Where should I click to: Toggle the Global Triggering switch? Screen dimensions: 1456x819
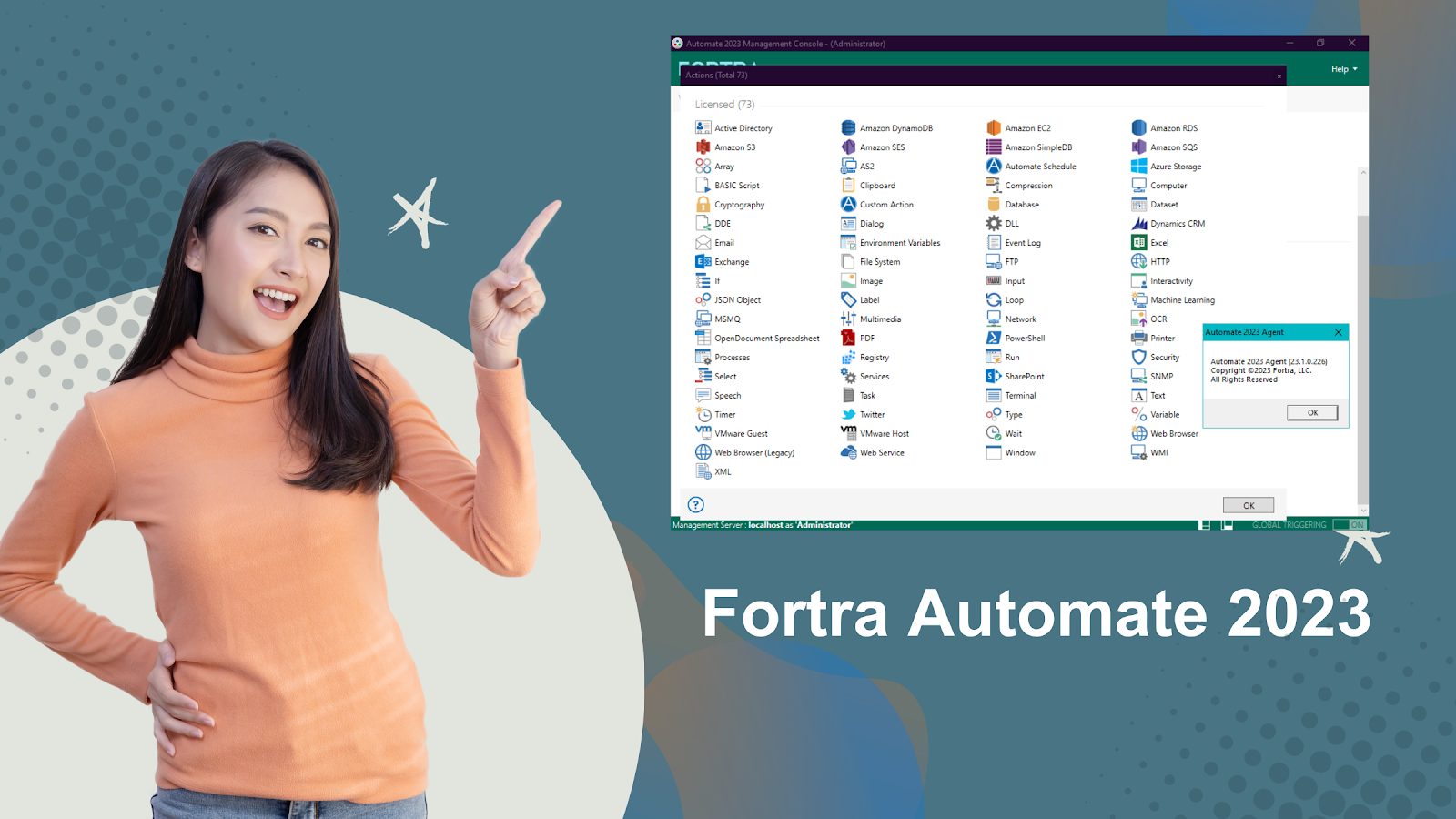click(1349, 525)
